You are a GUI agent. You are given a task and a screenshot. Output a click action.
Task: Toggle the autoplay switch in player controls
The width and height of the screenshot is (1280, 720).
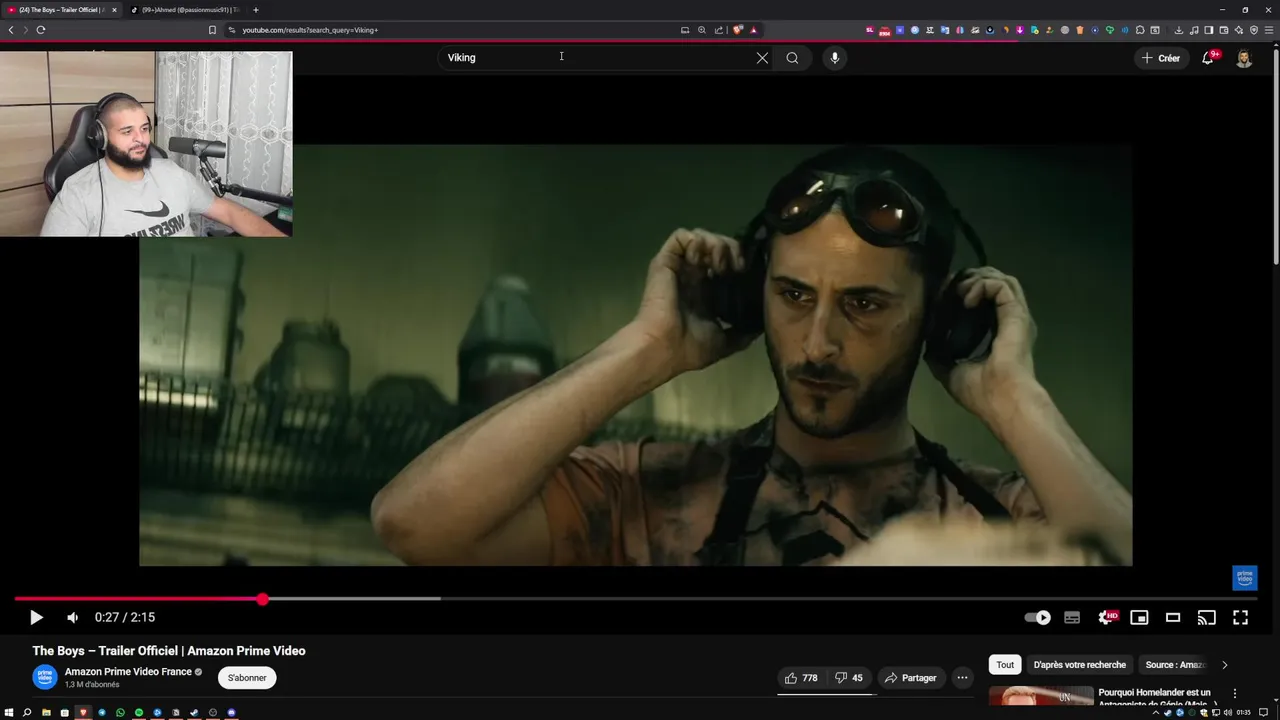coord(1038,618)
